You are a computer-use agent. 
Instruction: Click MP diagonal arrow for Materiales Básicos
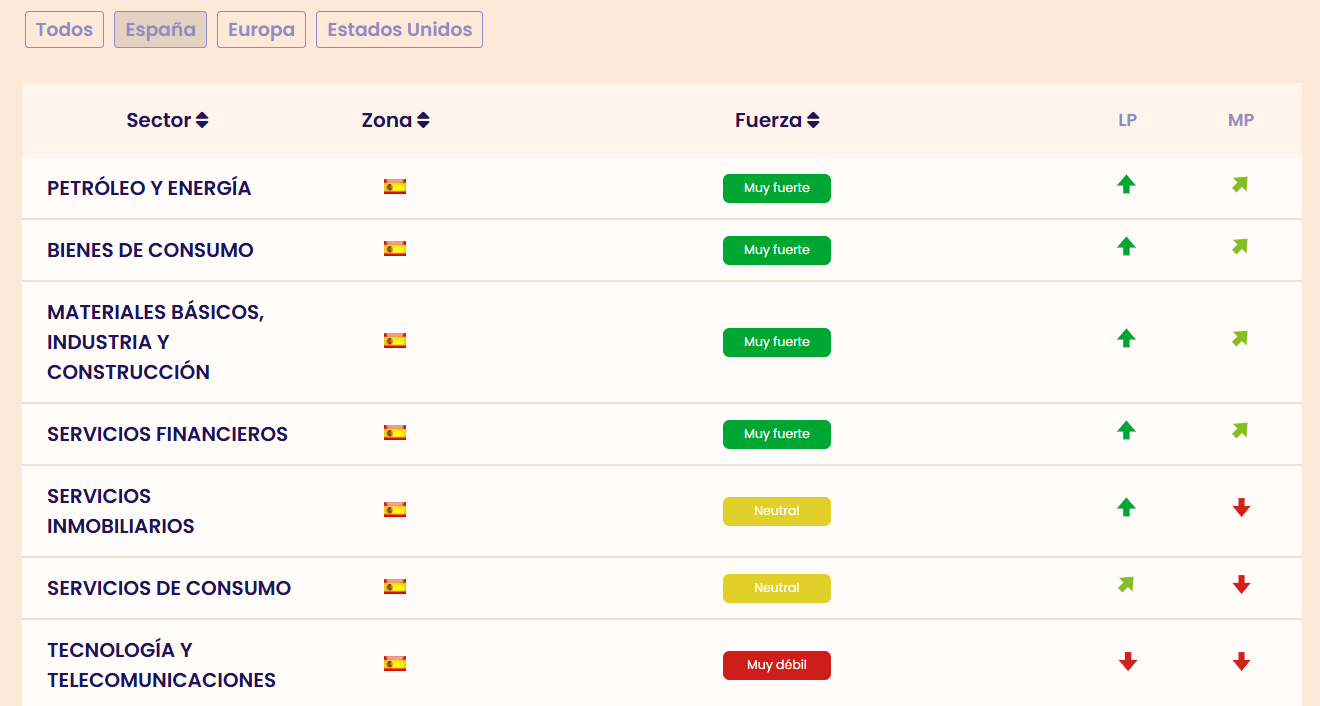pos(1240,338)
